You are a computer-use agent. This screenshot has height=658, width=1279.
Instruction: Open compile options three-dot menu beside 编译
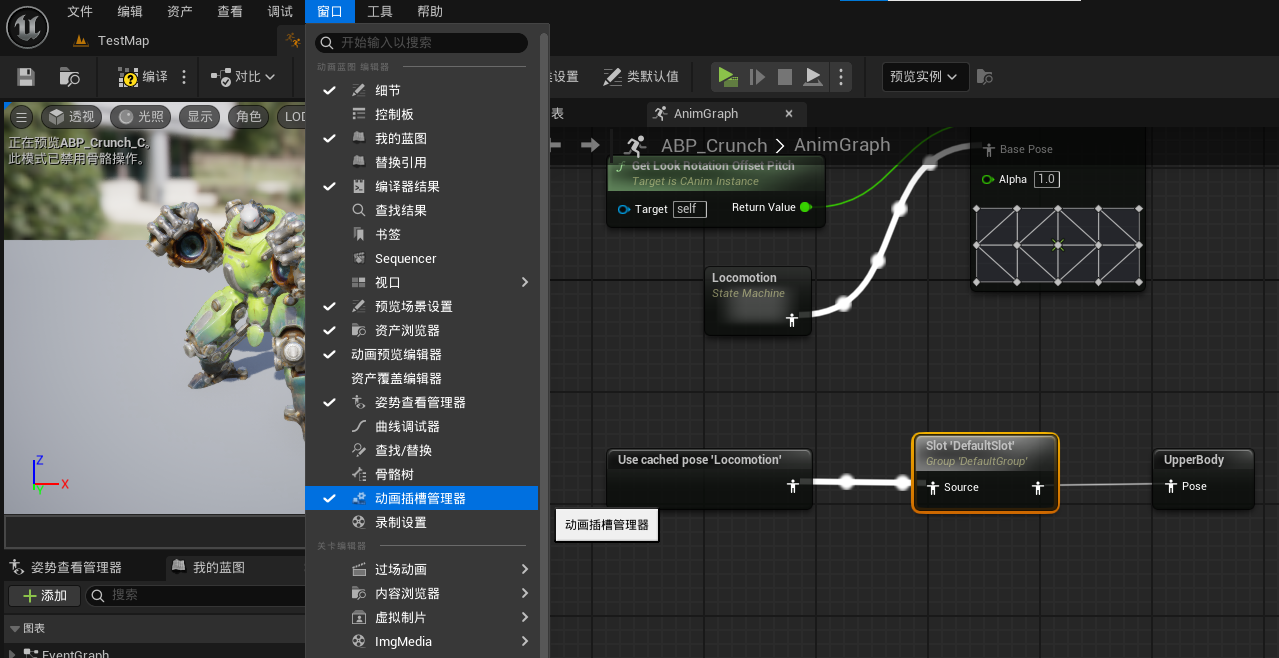coord(184,77)
